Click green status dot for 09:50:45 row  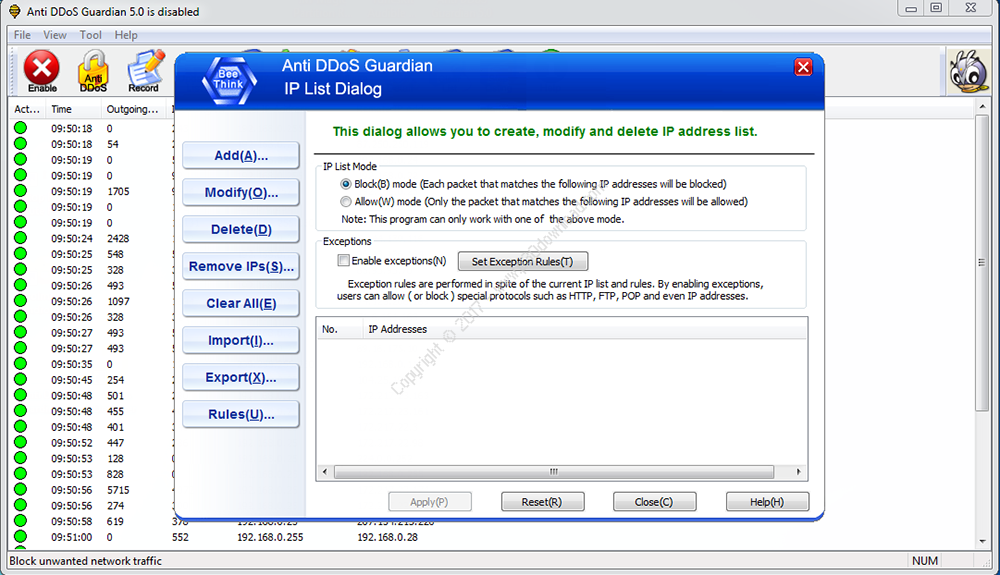point(20,379)
